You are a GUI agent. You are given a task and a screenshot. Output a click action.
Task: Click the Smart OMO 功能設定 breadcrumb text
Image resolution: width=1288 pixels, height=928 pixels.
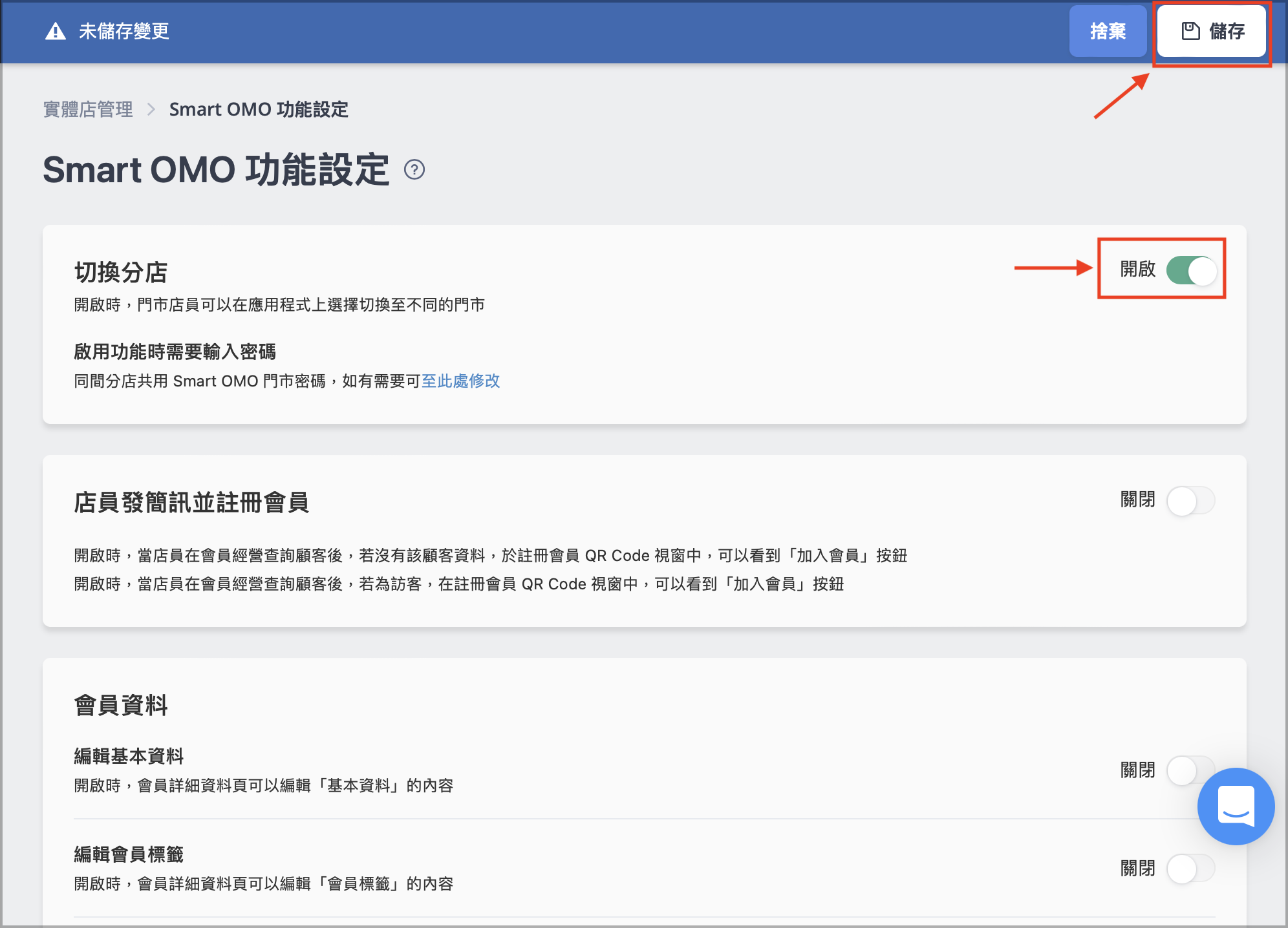click(x=259, y=109)
